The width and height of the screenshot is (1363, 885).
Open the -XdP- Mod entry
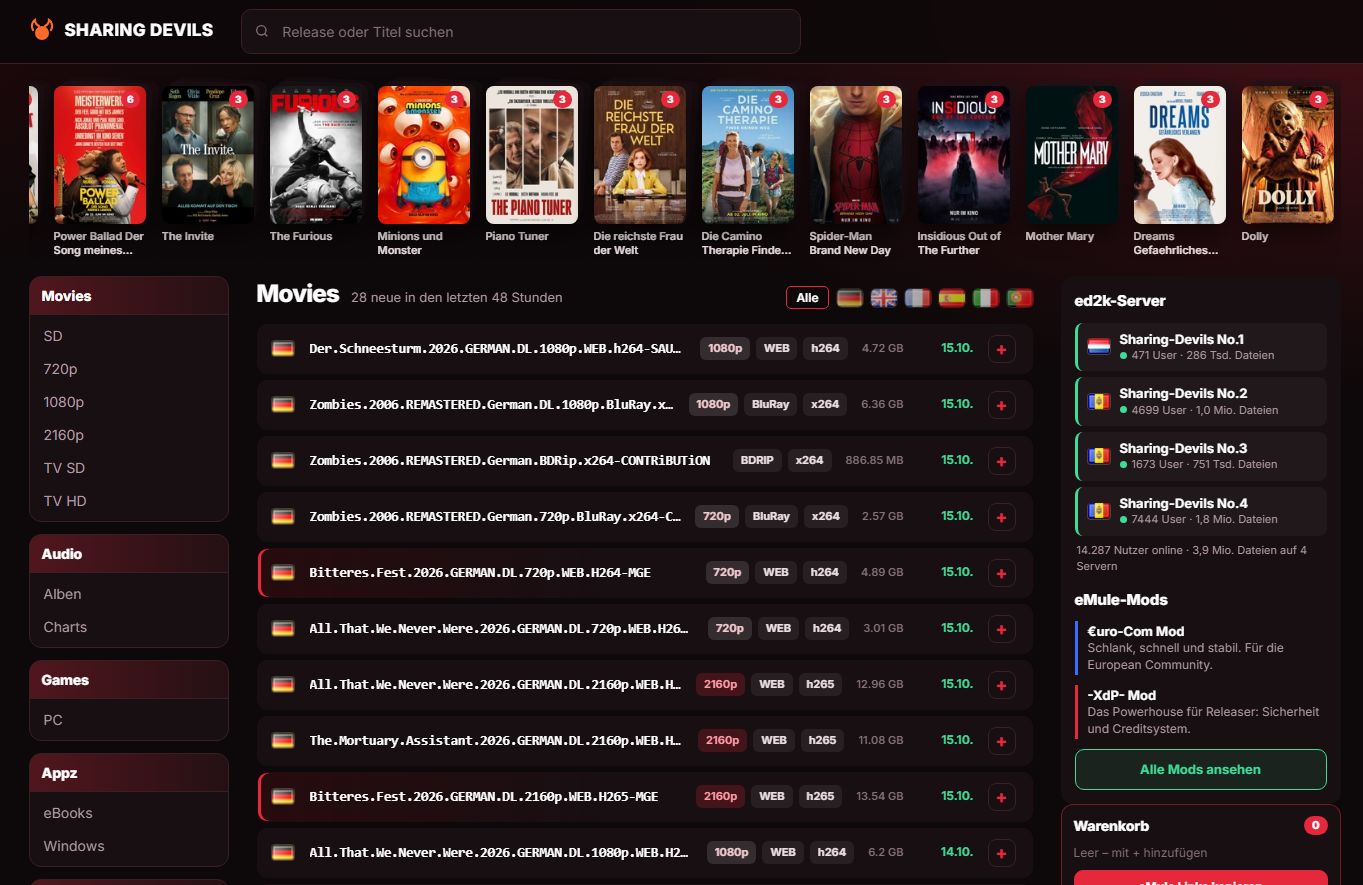1200,712
